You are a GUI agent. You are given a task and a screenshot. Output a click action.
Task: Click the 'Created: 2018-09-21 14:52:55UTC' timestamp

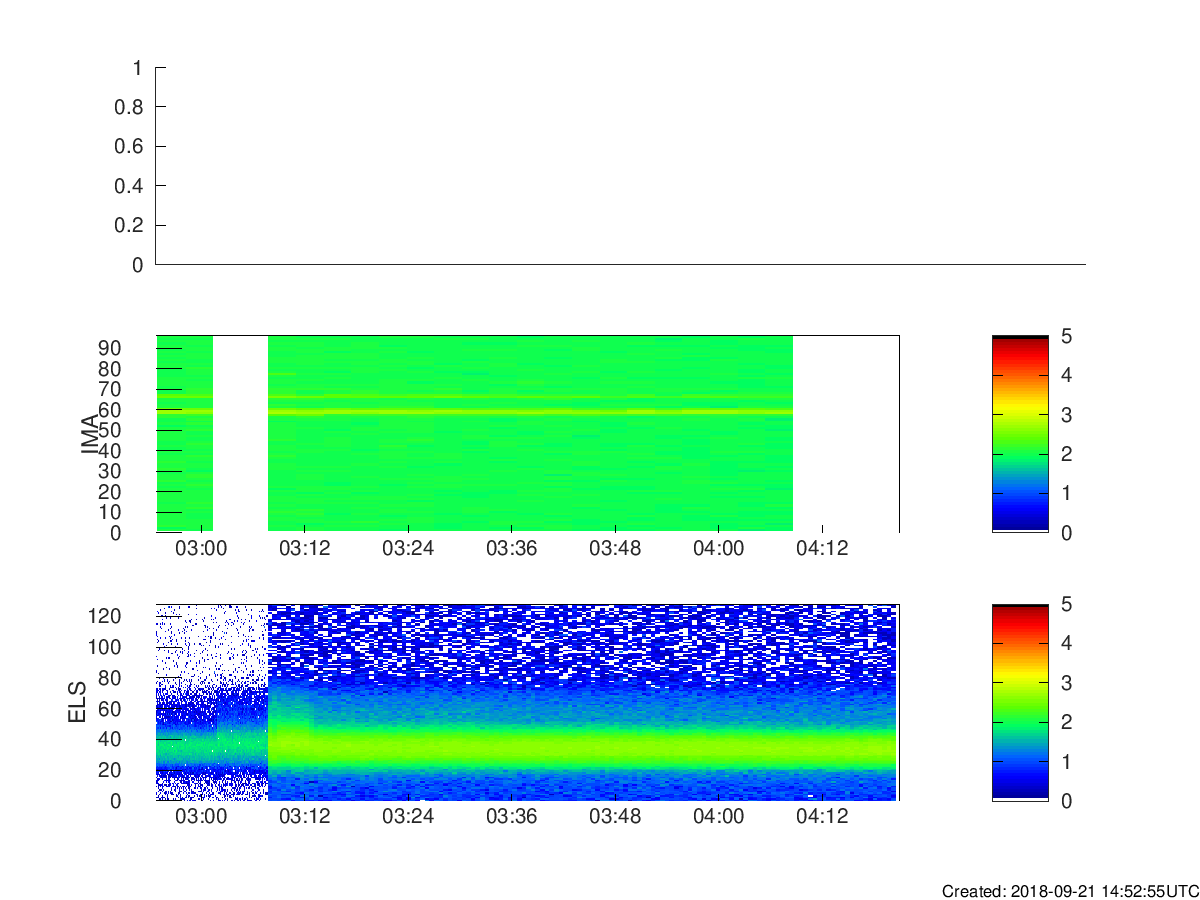pos(1070,890)
